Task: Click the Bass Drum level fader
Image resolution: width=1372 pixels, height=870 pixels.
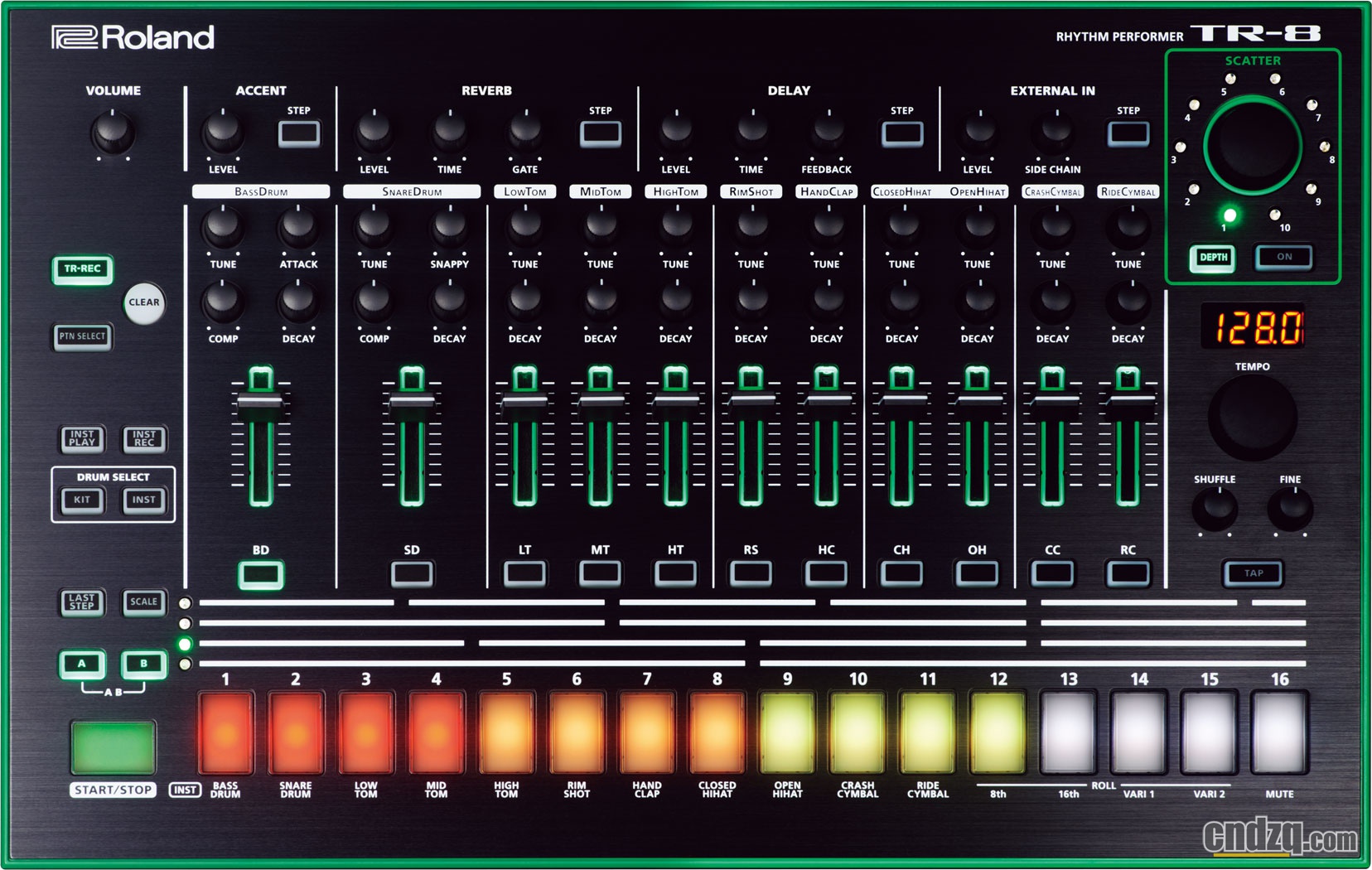Action: [x=261, y=403]
